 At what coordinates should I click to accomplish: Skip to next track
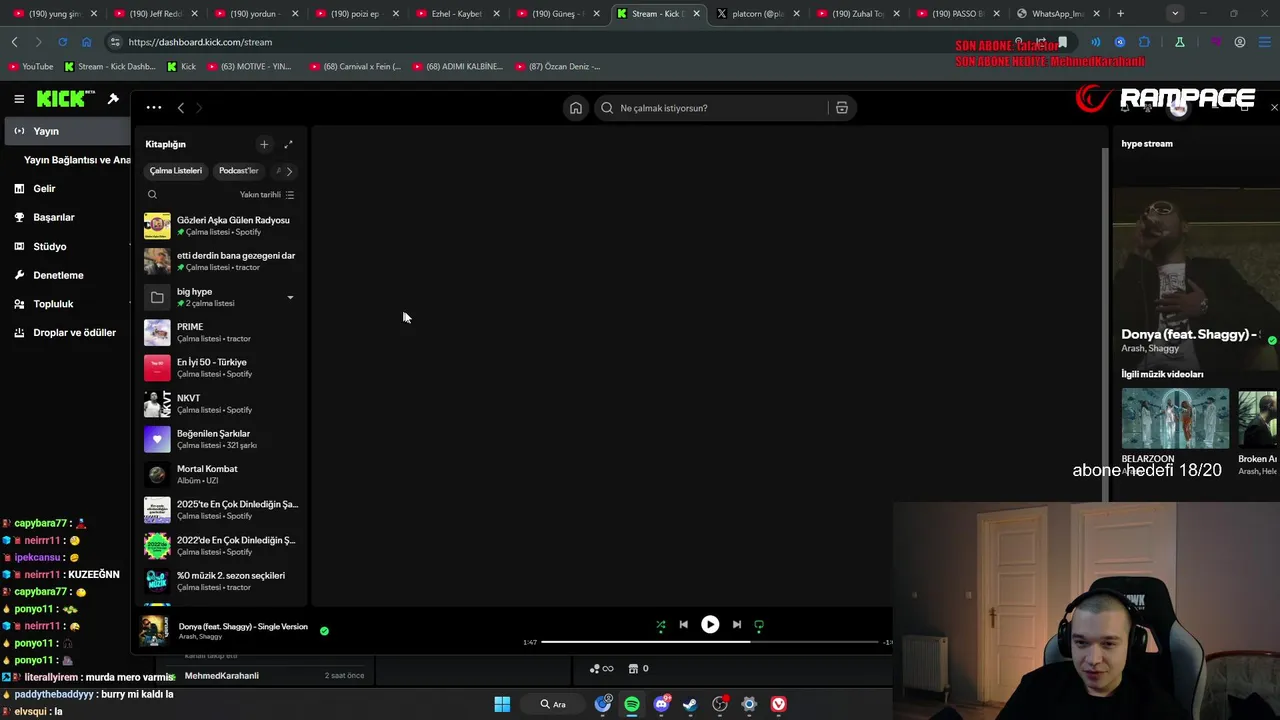[737, 624]
